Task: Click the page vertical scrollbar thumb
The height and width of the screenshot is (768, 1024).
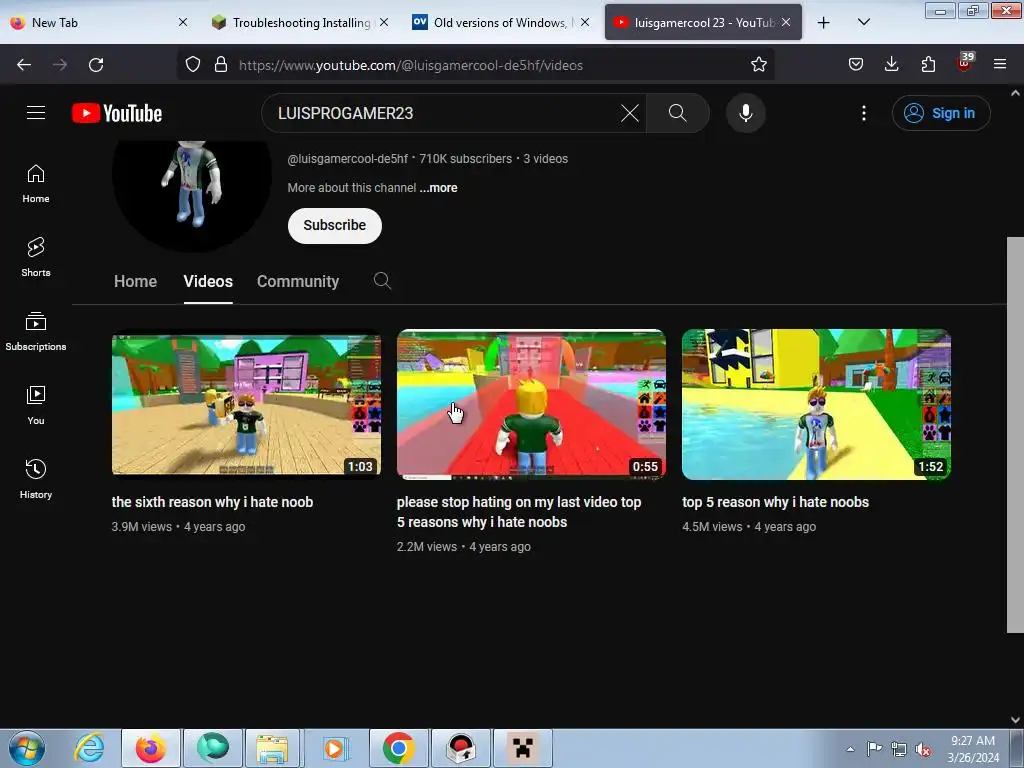Action: [1015, 435]
